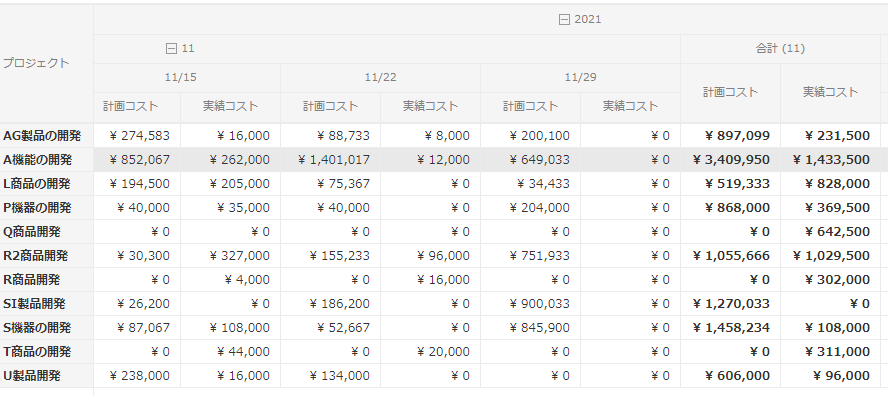Click 計画コスト header under 11/29
888x396 pixels.
pos(531,107)
